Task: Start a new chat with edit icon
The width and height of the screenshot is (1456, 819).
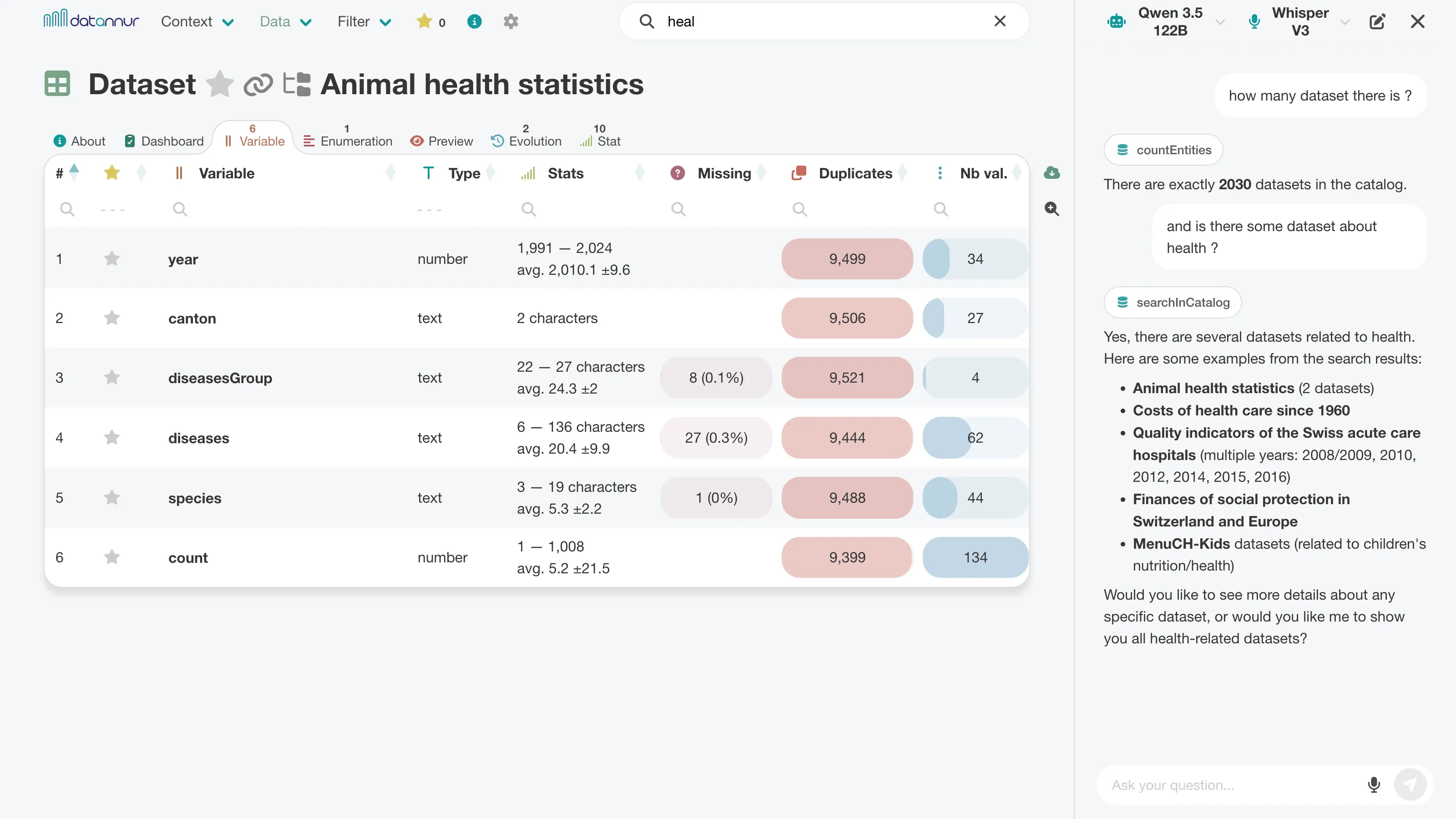Action: click(1377, 21)
